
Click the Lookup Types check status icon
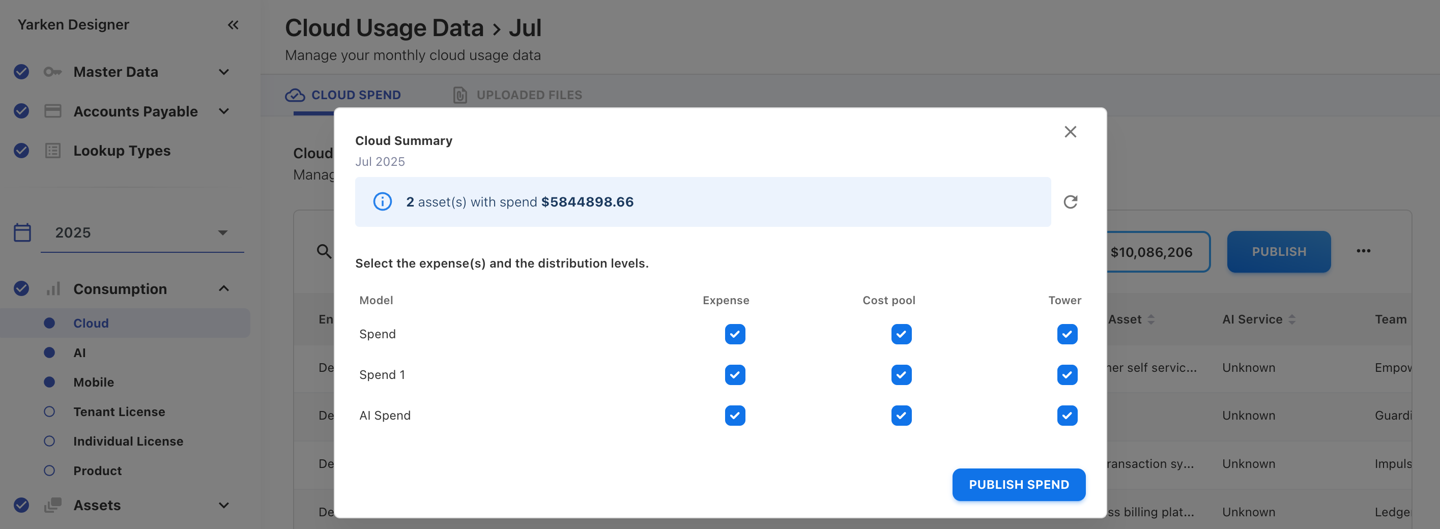pos(21,151)
